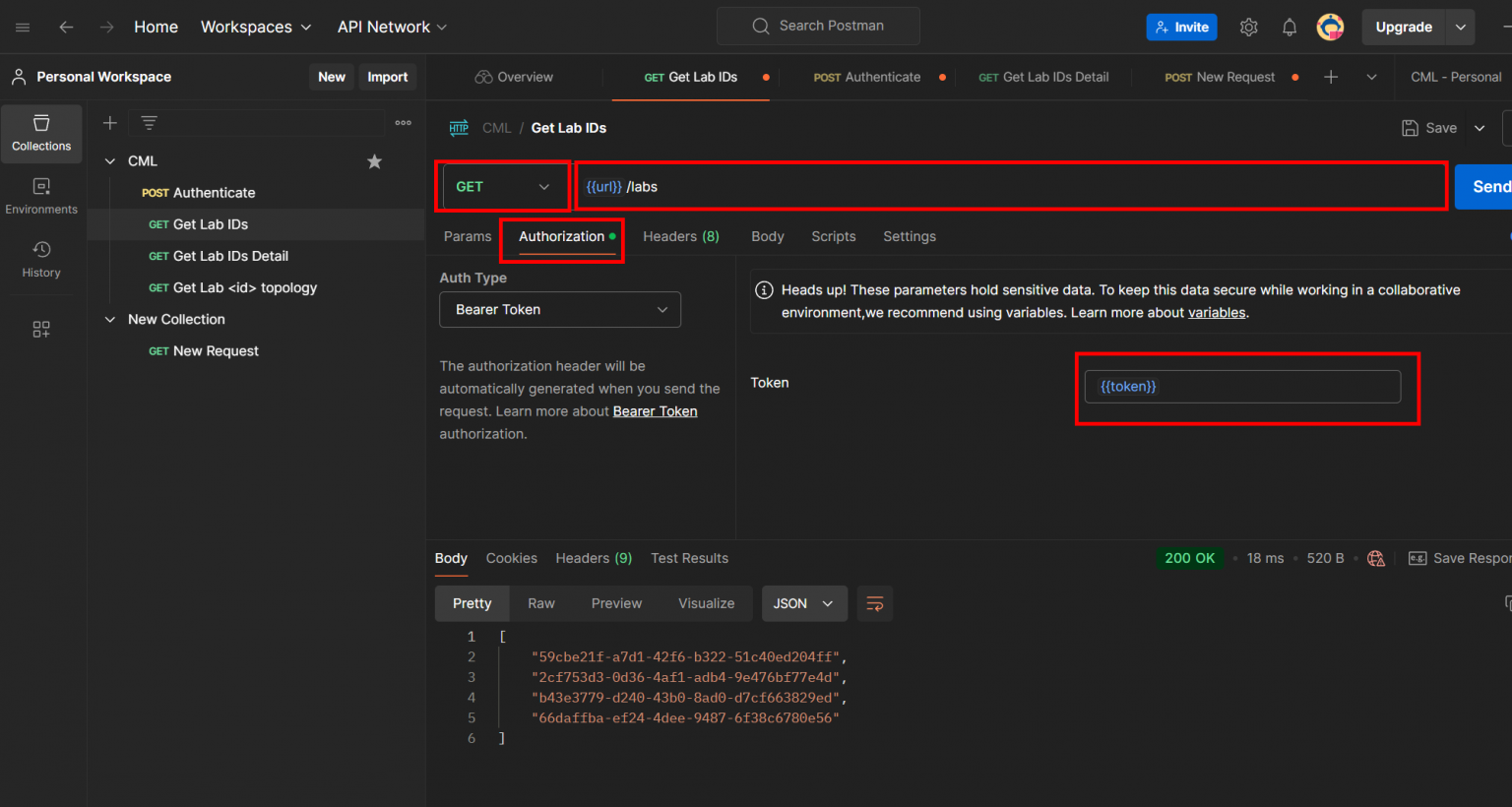The width and height of the screenshot is (1512, 807).
Task: Click inside the Token field containing {{token}}
Action: pos(1242,386)
